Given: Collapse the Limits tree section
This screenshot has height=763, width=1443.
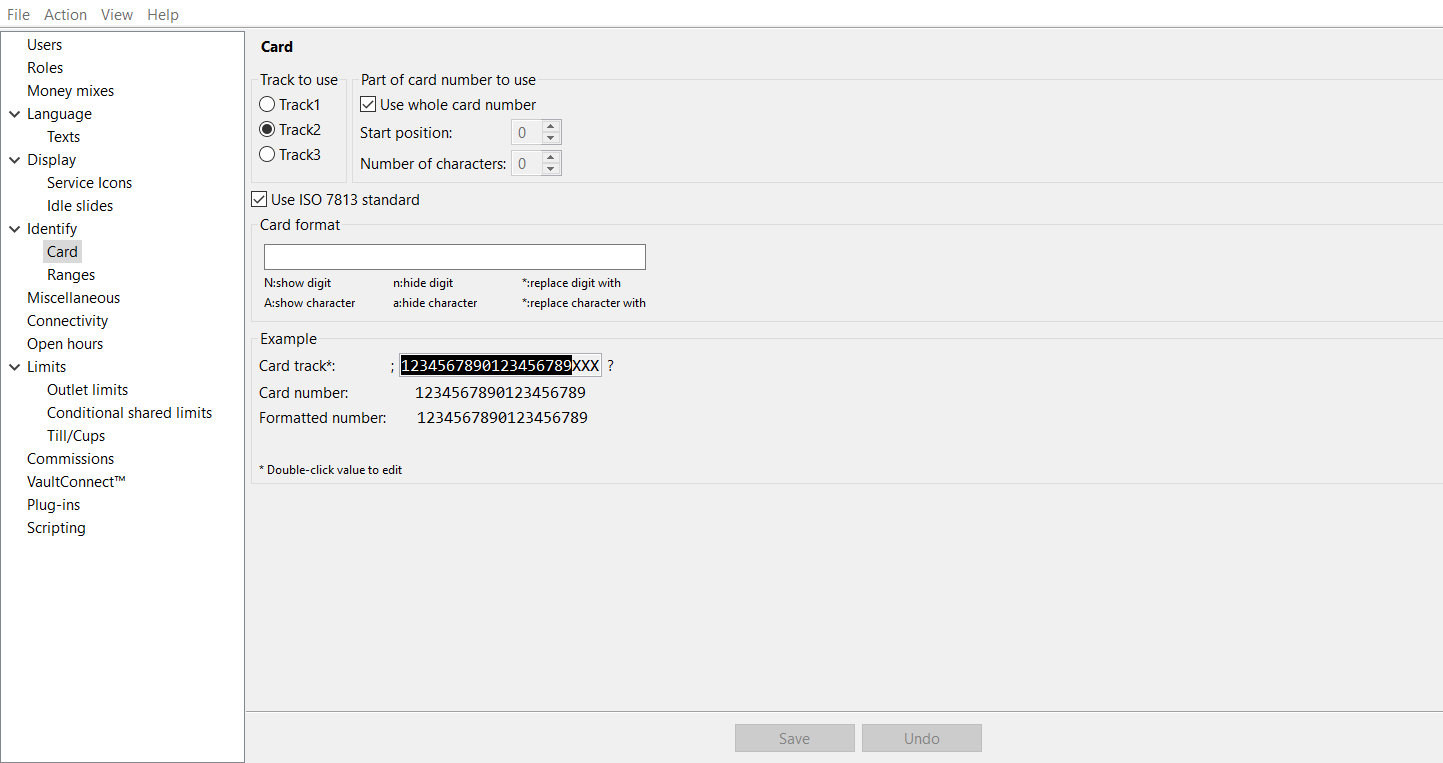Looking at the screenshot, I should click(14, 366).
